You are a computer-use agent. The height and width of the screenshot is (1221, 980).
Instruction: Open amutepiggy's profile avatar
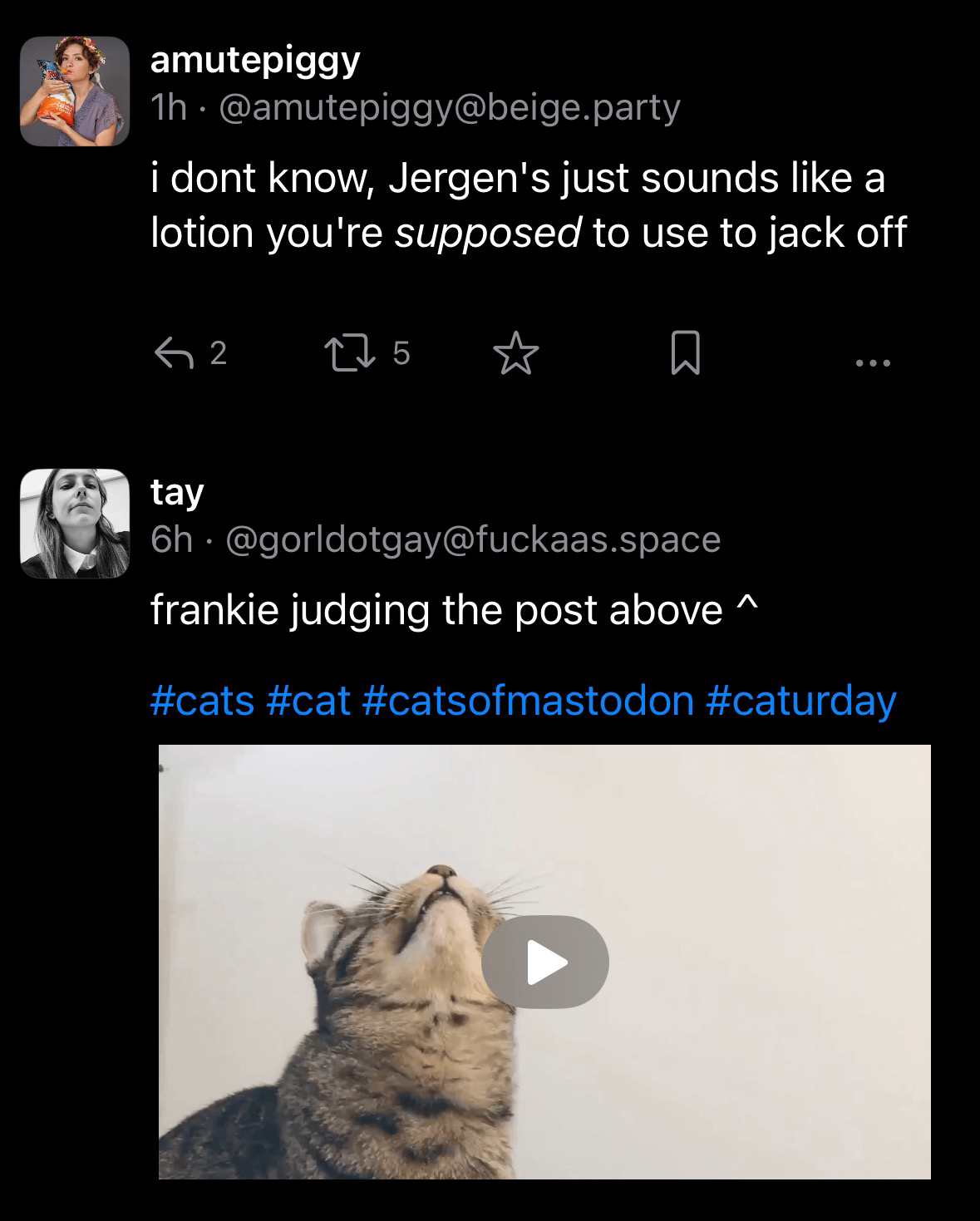[x=75, y=91]
